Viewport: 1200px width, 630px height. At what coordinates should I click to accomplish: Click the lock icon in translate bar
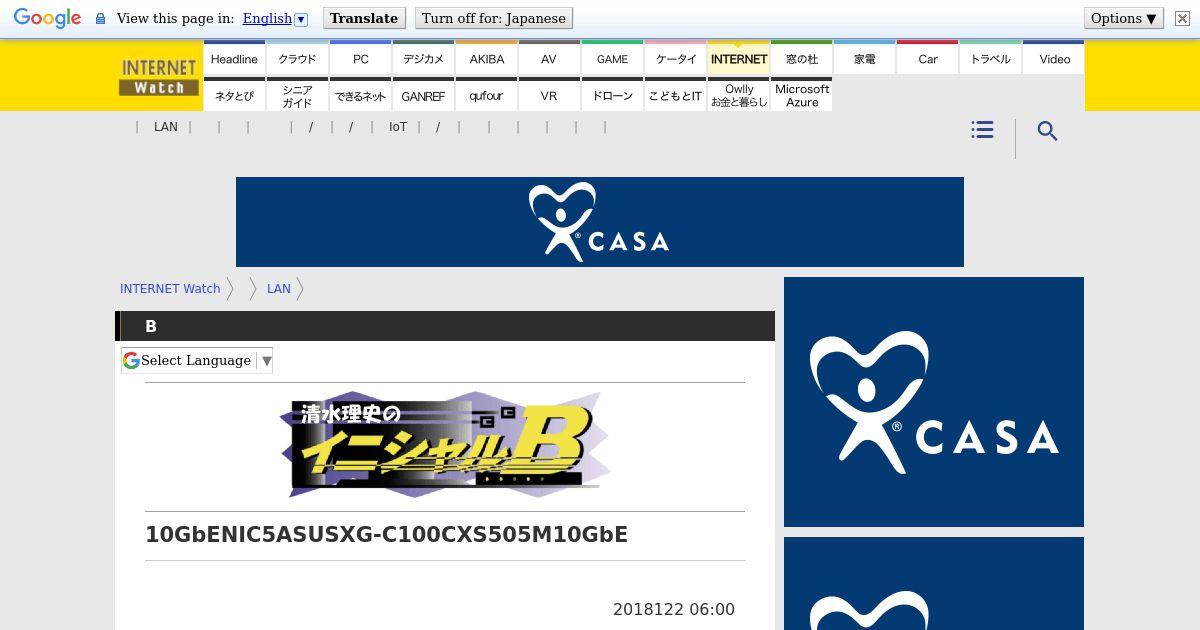click(100, 18)
